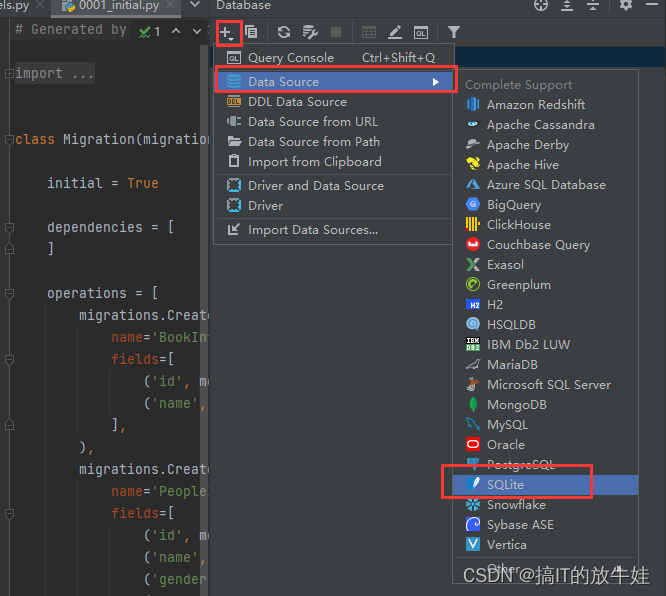Select Couchbase Query data source
The height and width of the screenshot is (596, 666).
(546, 245)
